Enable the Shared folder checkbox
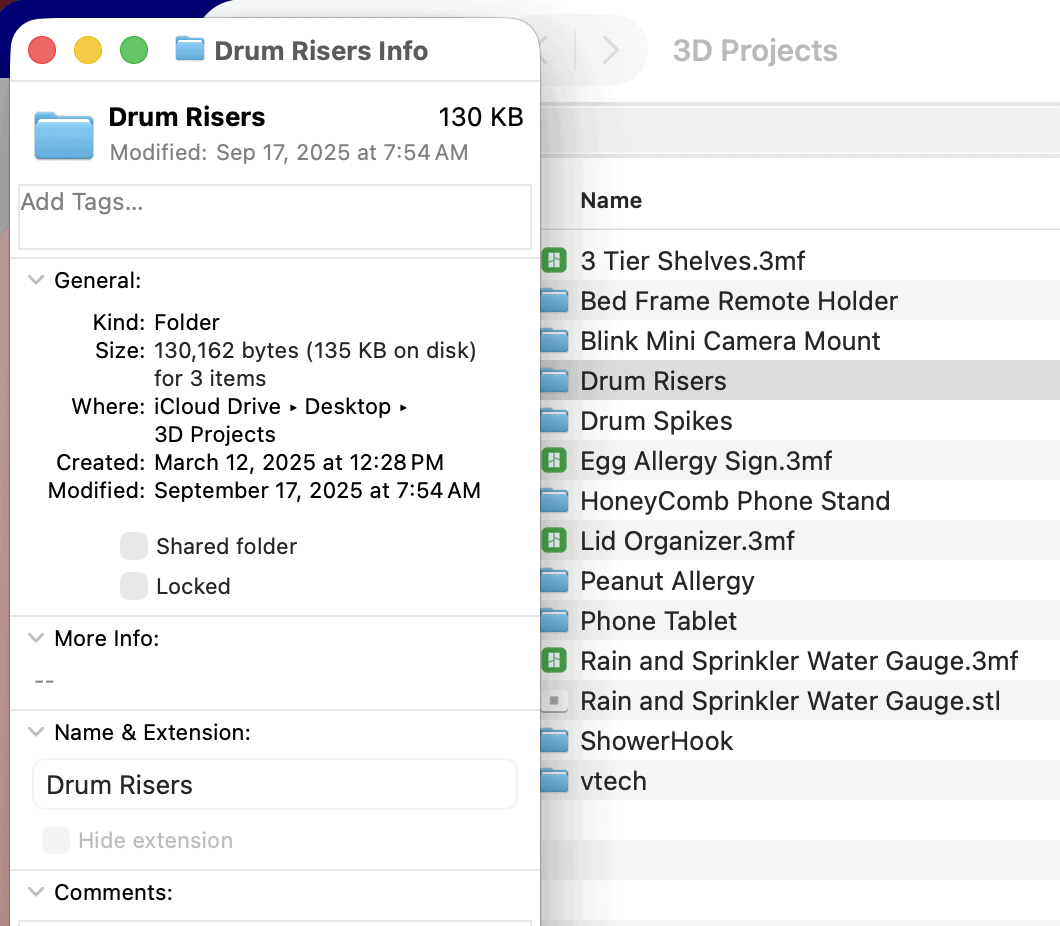Image resolution: width=1060 pixels, height=926 pixels. pyautogui.click(x=134, y=546)
